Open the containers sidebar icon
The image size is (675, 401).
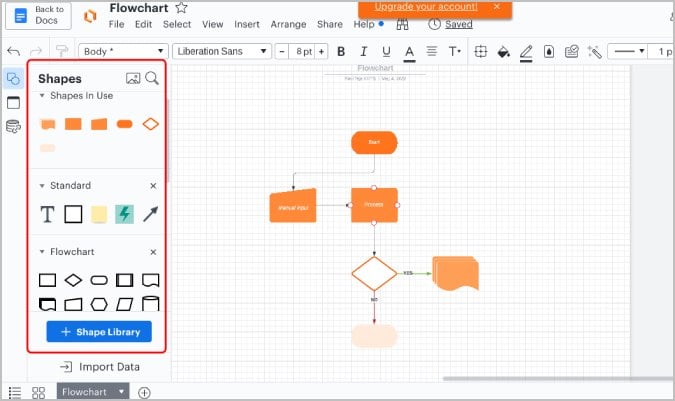coord(13,103)
